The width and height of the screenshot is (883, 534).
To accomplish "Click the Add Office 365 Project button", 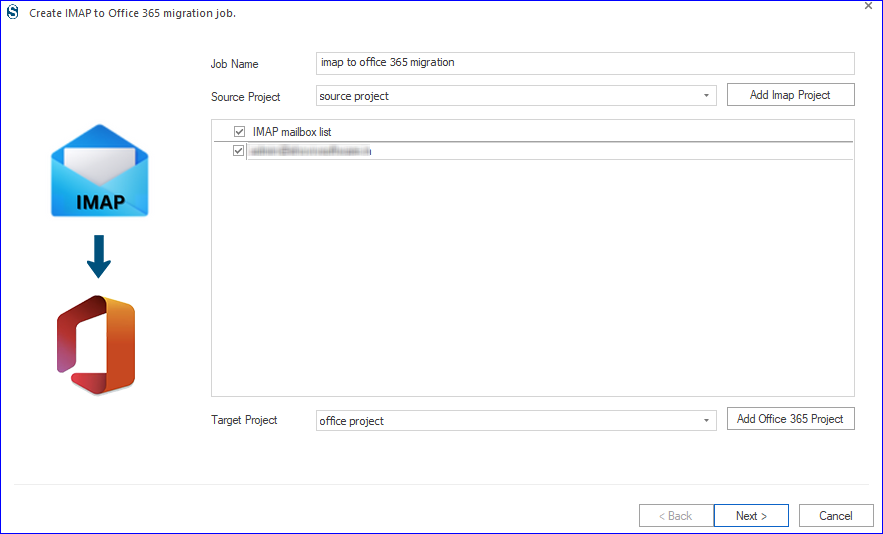I will [791, 419].
